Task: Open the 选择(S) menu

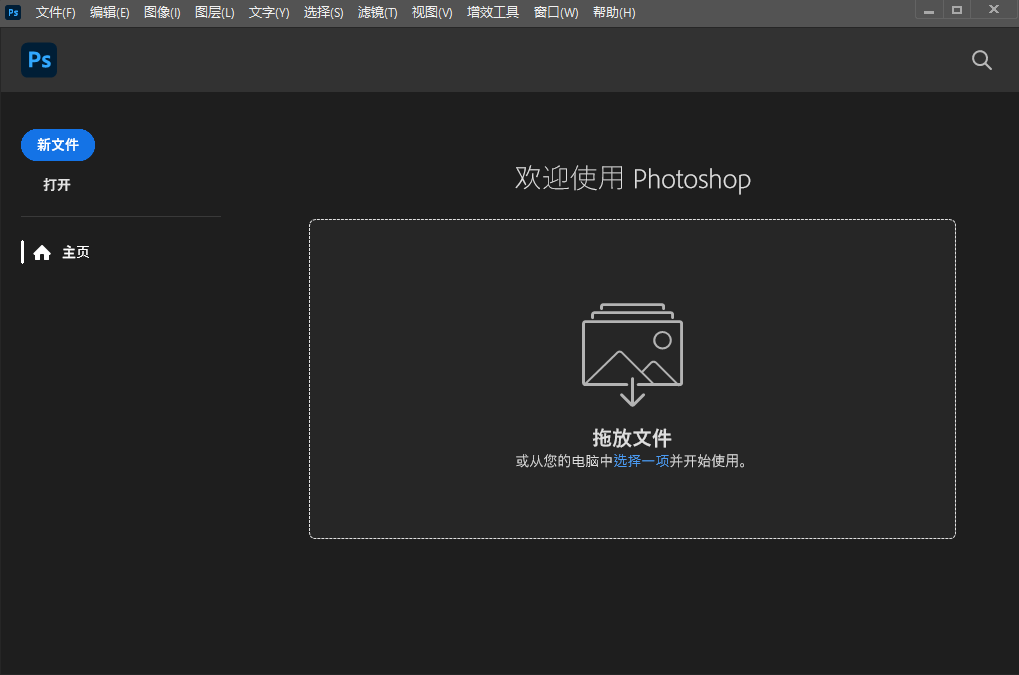Action: (x=323, y=12)
